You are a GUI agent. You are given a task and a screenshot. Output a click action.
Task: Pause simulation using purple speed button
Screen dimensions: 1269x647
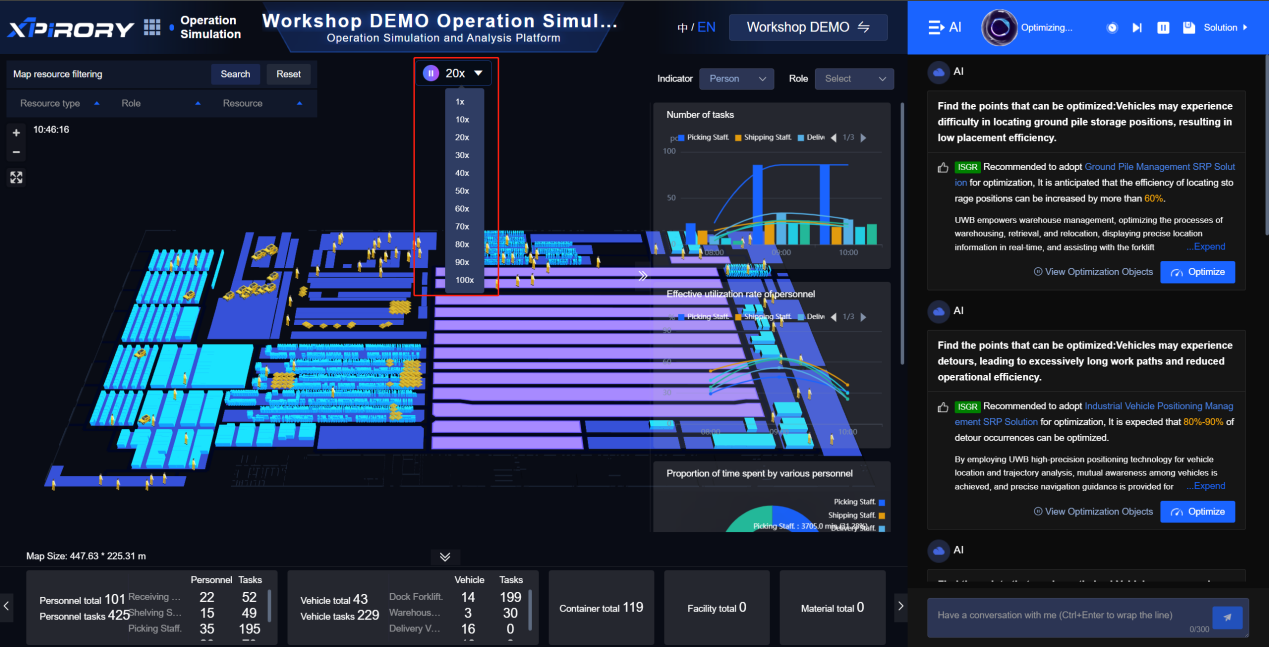tap(431, 73)
